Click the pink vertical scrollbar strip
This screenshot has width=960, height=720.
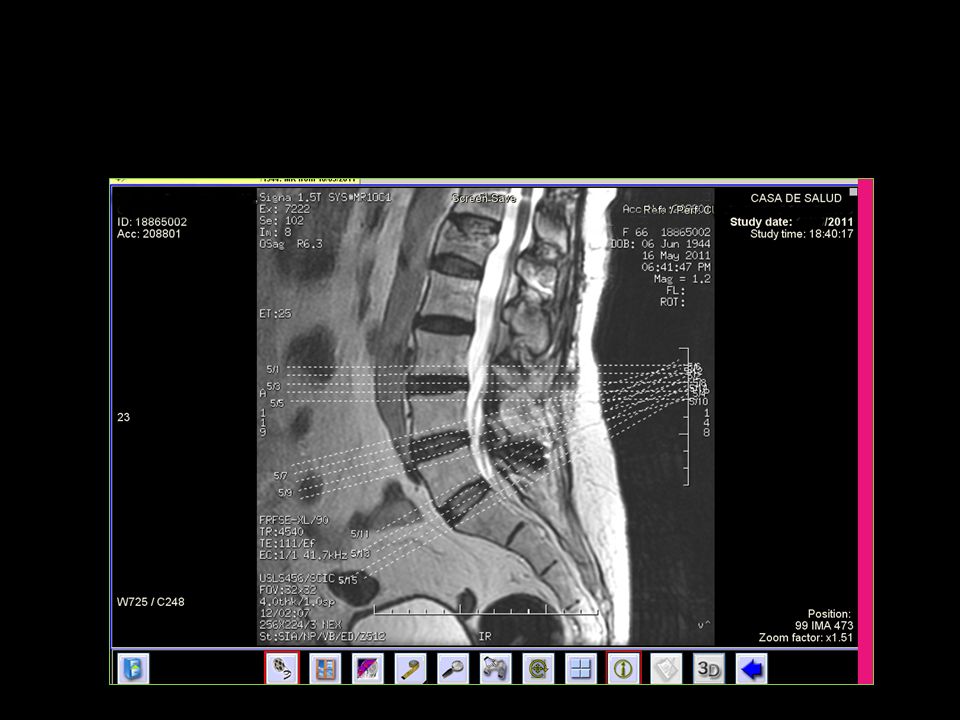[865, 432]
